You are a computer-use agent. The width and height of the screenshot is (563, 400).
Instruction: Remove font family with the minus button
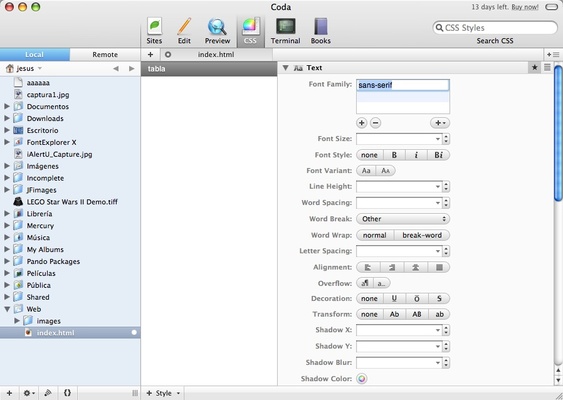[x=375, y=123]
